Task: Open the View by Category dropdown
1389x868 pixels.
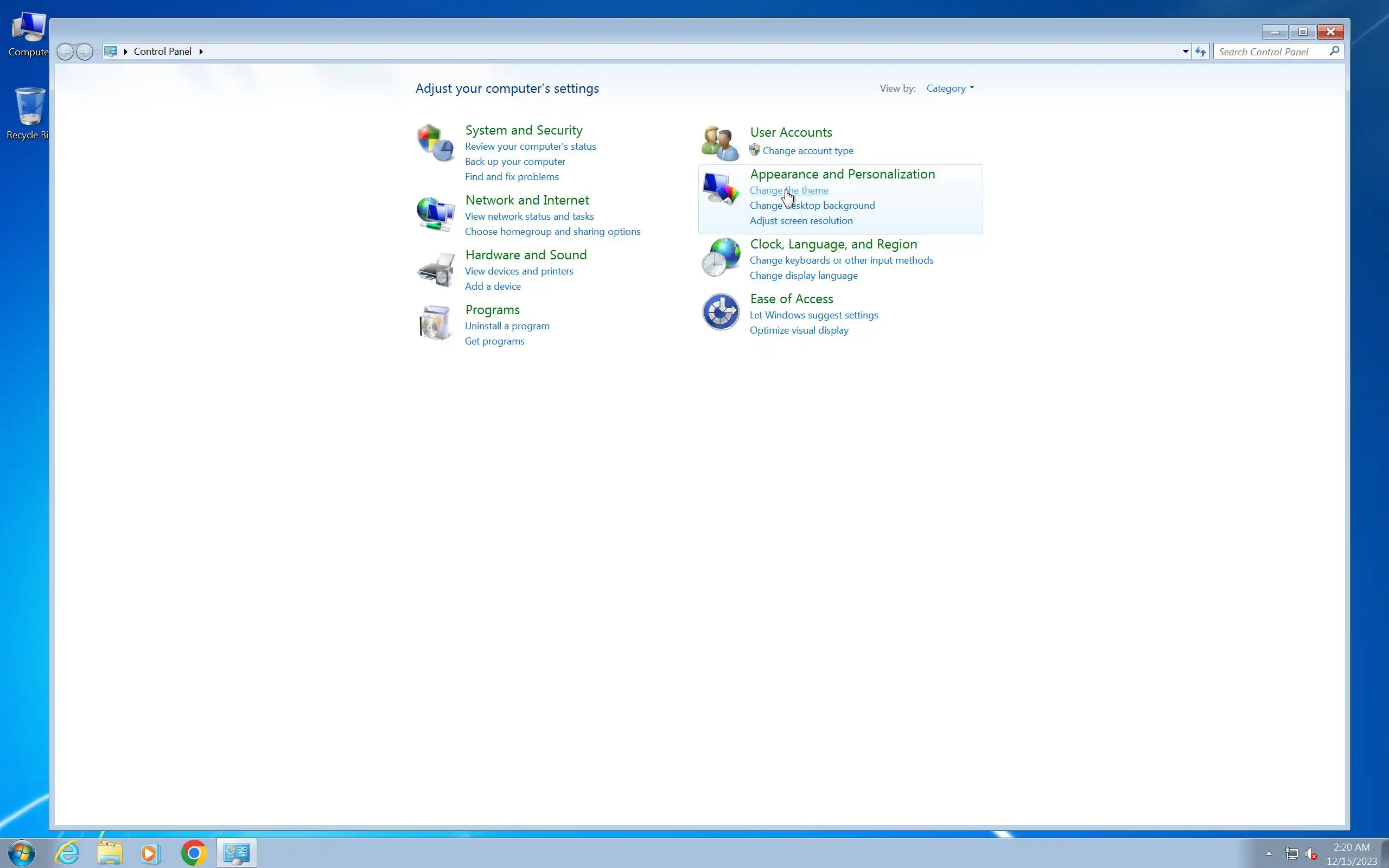Action: point(950,88)
